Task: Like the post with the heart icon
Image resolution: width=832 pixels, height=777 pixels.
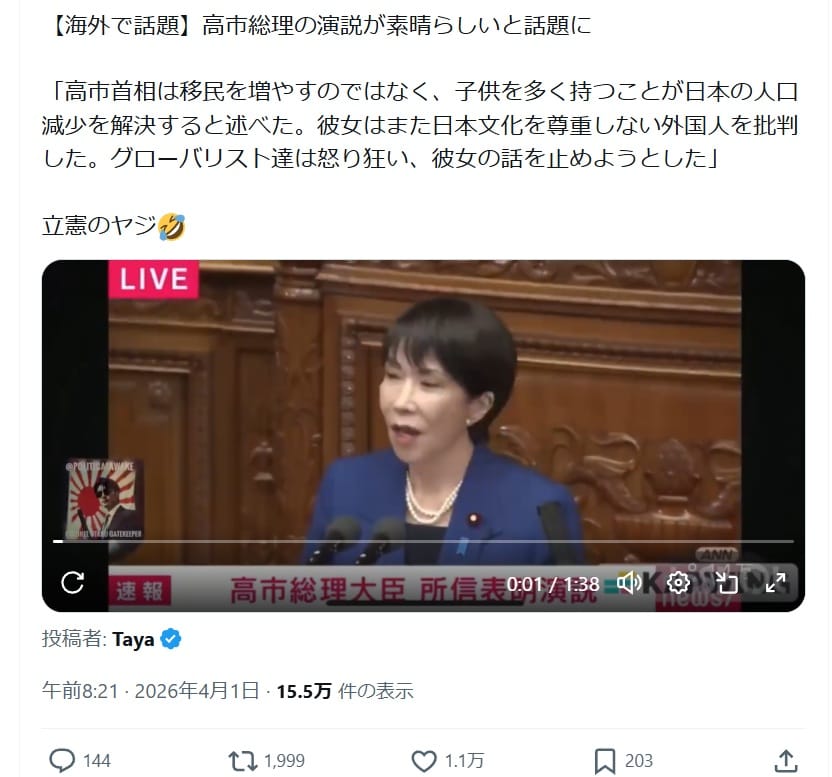Action: pyautogui.click(x=424, y=761)
